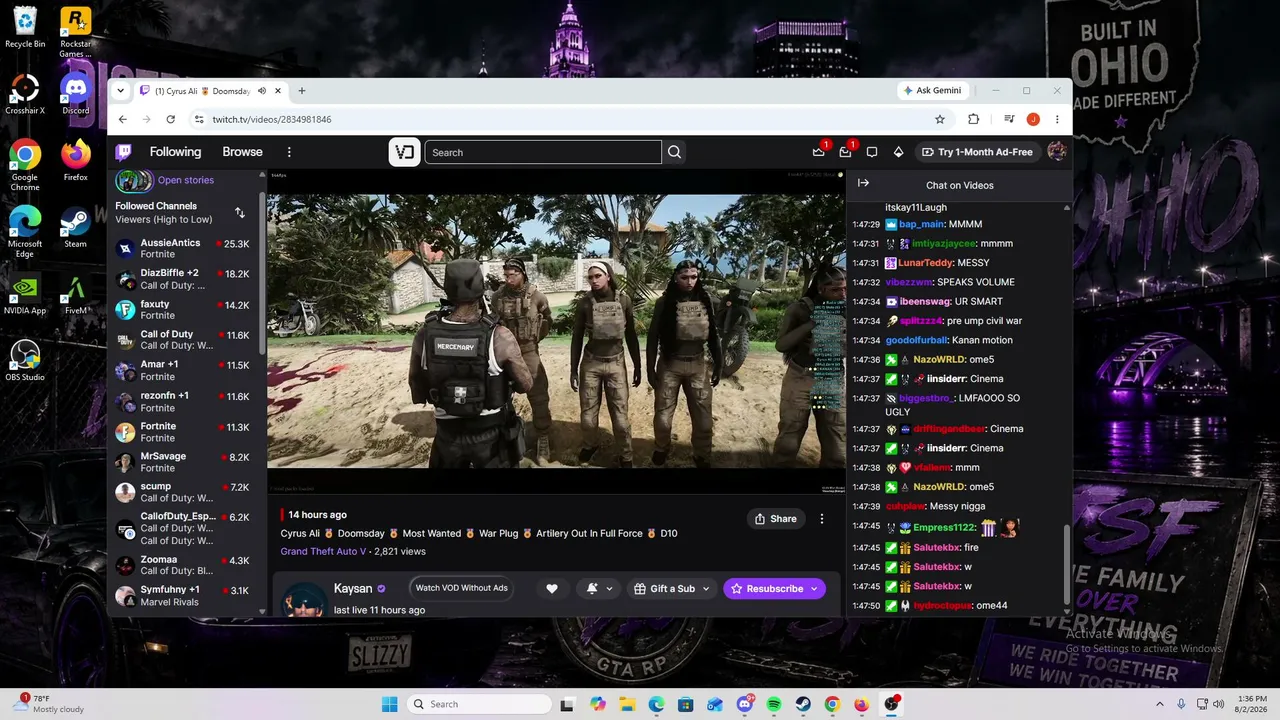Bookmark this page with the star icon
Screen dimensions: 1280x720
tap(940, 119)
